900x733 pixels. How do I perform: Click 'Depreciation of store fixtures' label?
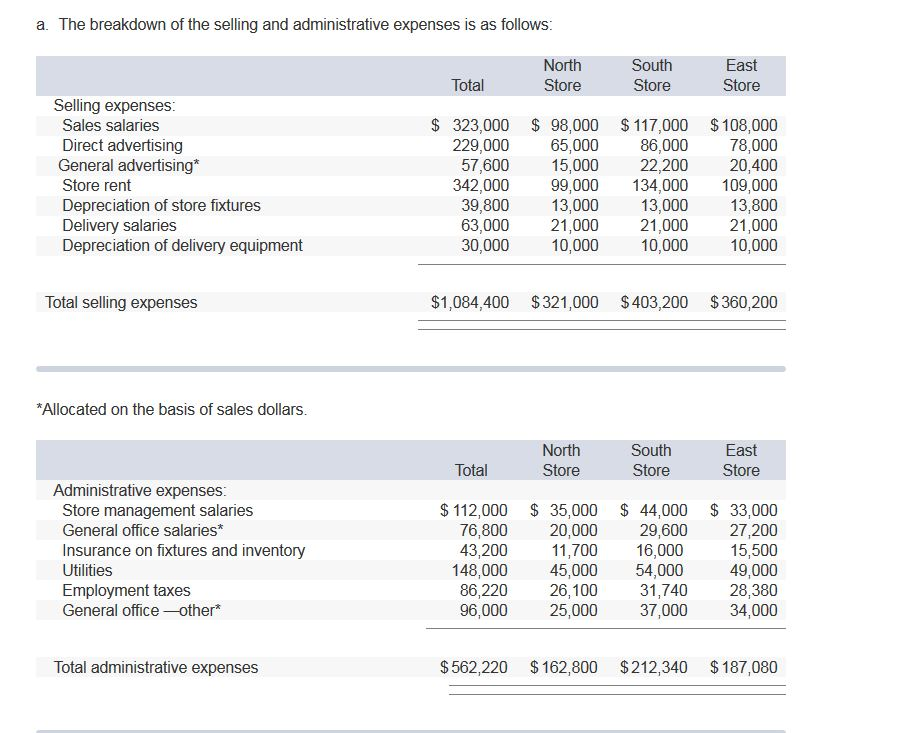click(161, 205)
